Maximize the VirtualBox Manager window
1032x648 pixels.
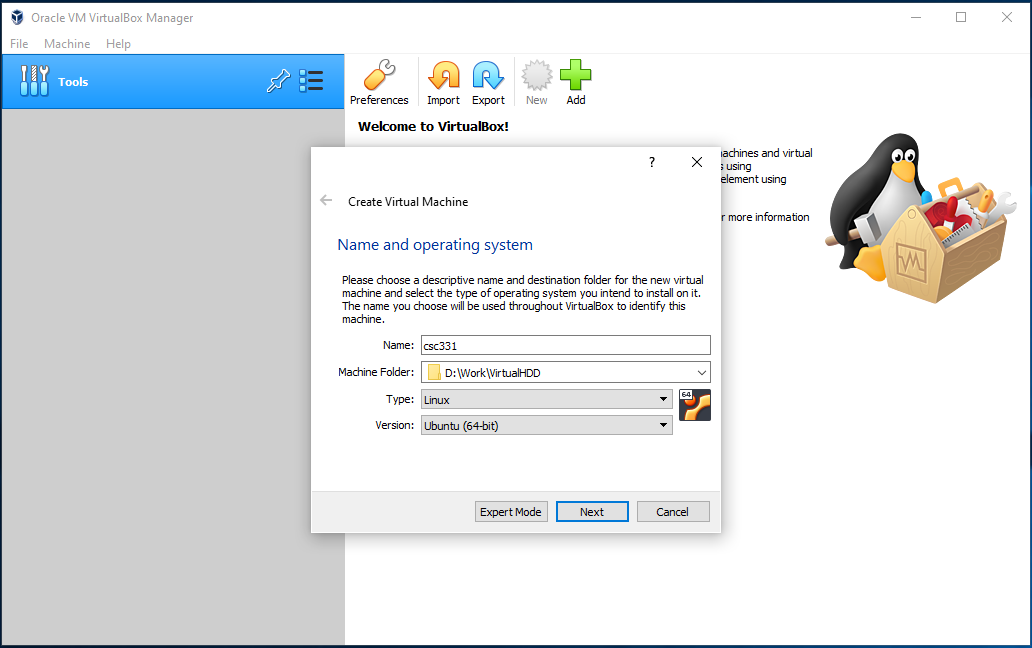(961, 18)
